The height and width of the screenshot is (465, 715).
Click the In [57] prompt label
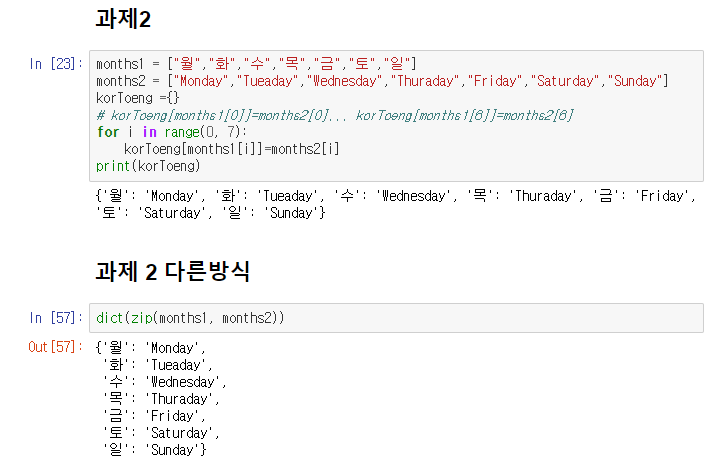pos(56,318)
